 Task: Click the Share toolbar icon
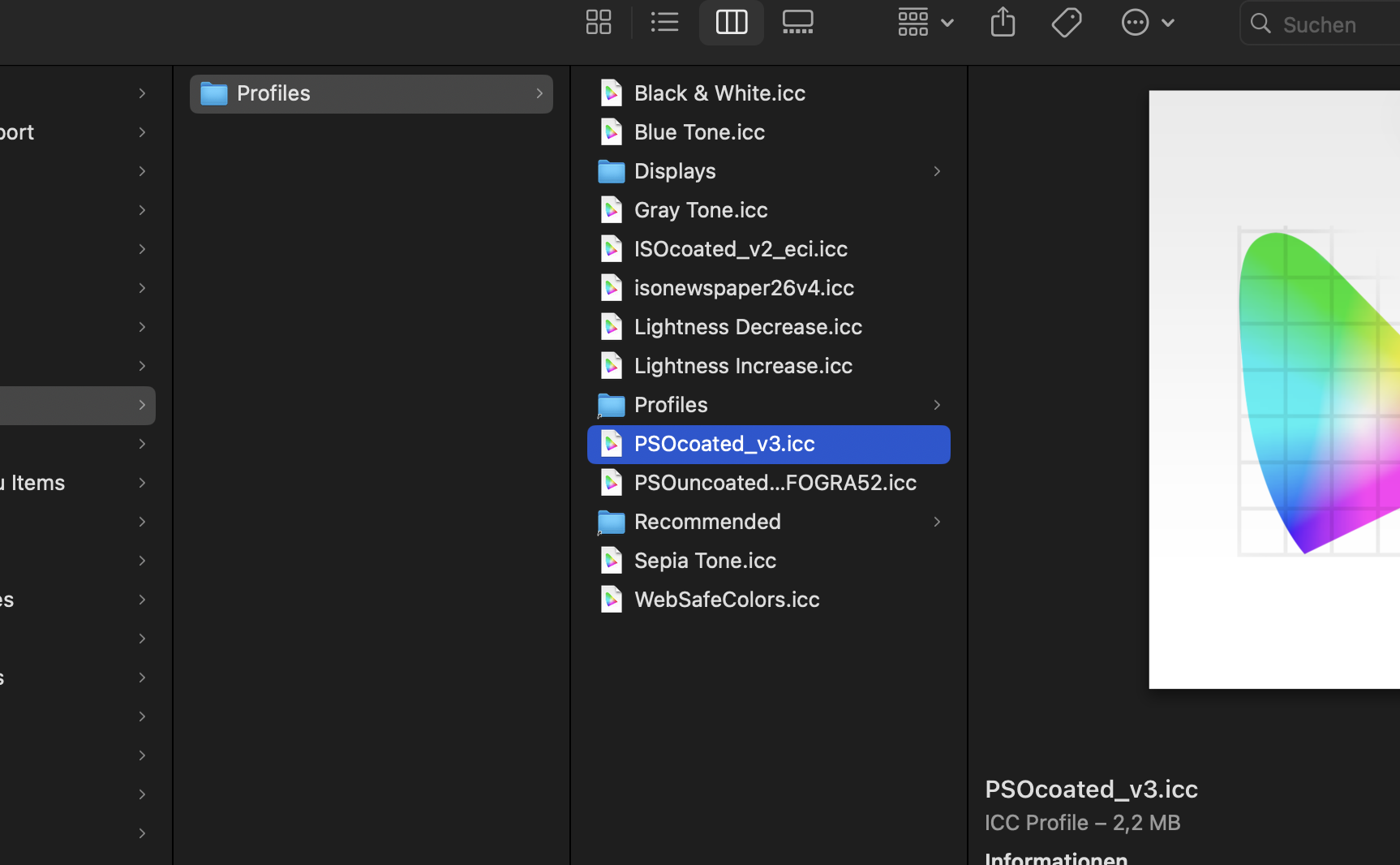point(1003,23)
